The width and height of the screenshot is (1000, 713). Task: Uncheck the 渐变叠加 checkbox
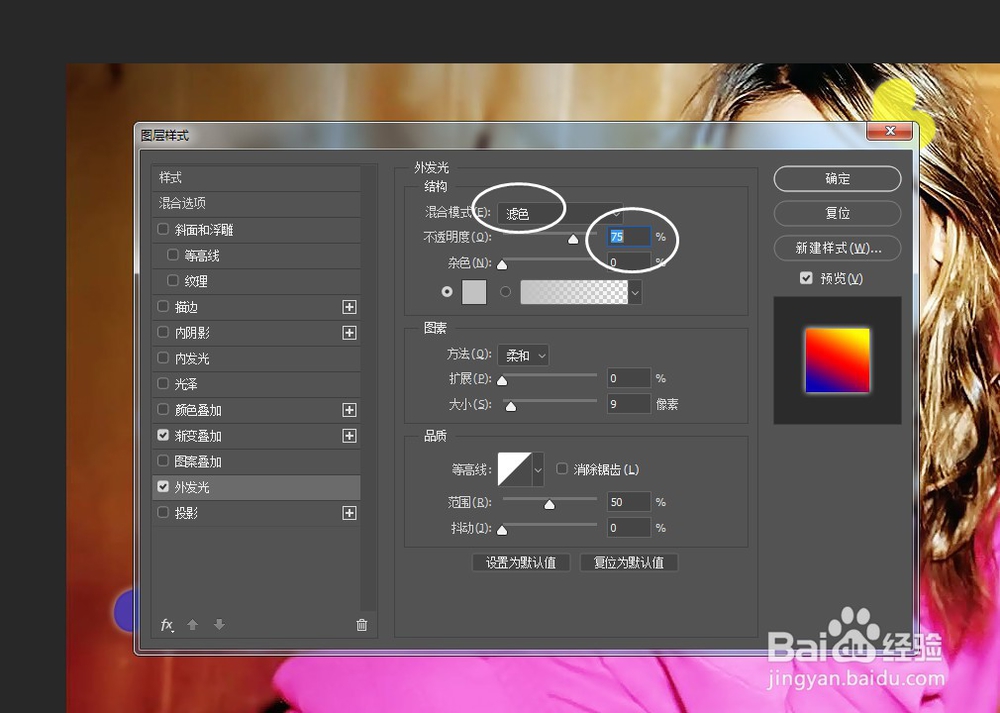(163, 435)
